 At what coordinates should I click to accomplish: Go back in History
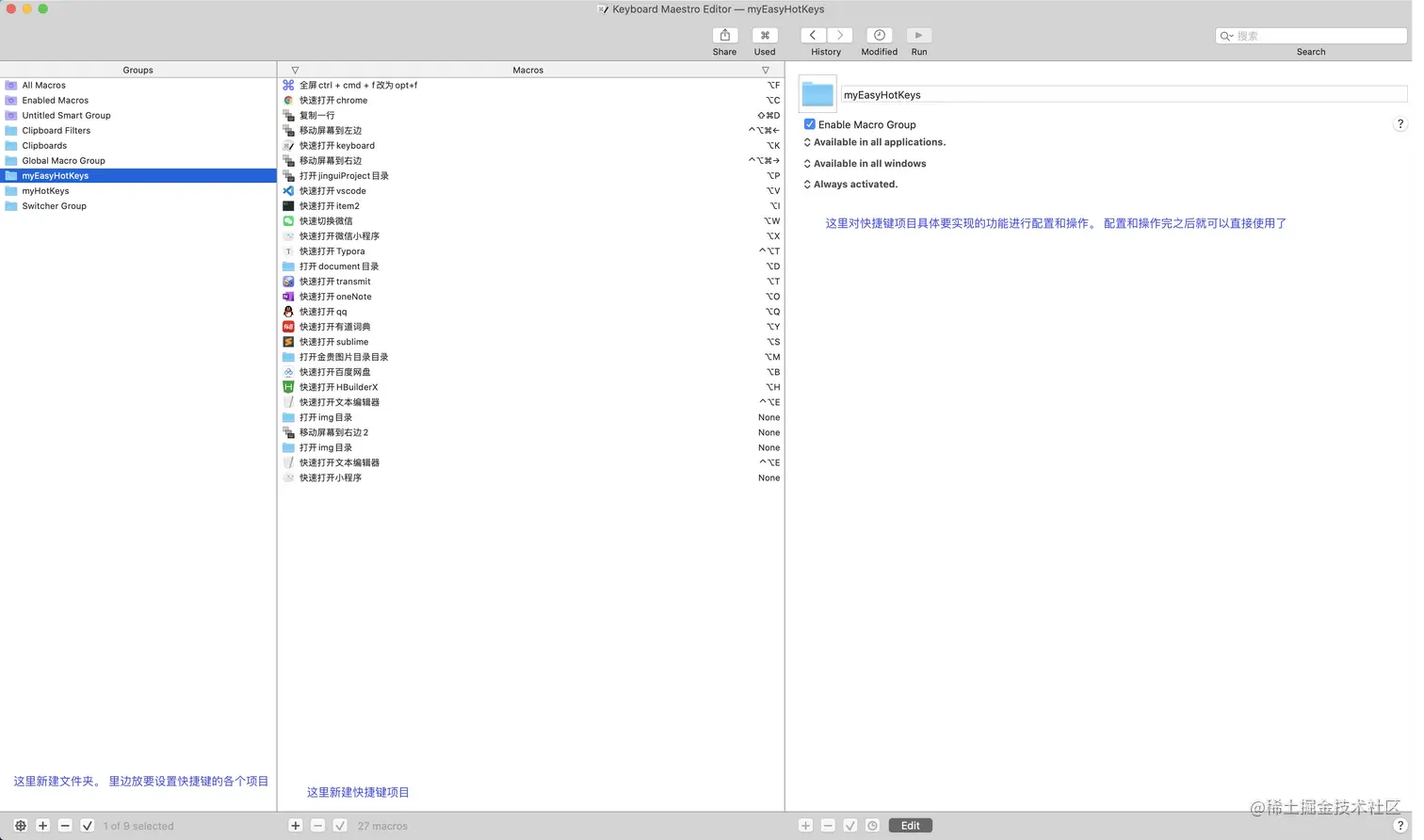(813, 36)
